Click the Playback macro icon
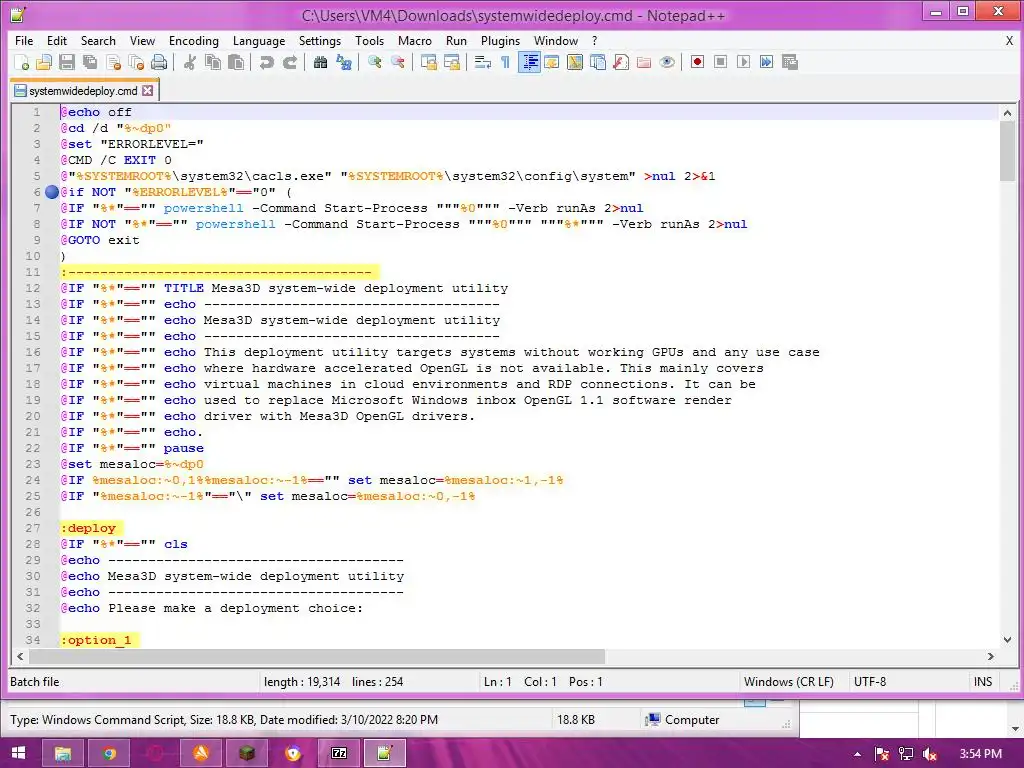The image size is (1024, 768). tap(744, 62)
